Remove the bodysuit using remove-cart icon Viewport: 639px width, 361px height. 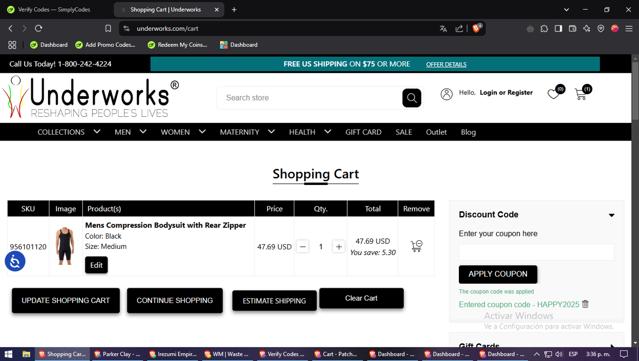pyautogui.click(x=416, y=246)
